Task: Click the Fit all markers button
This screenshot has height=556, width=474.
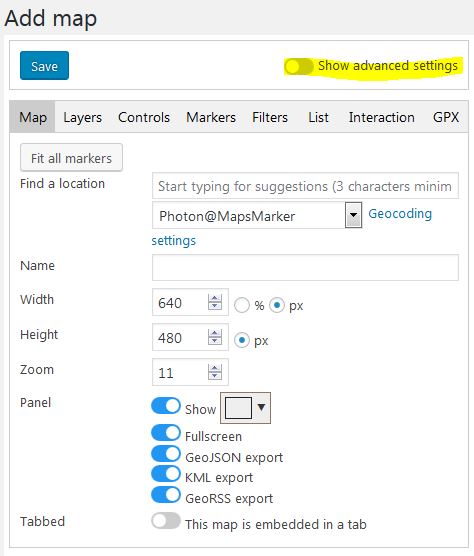Action: [71, 158]
